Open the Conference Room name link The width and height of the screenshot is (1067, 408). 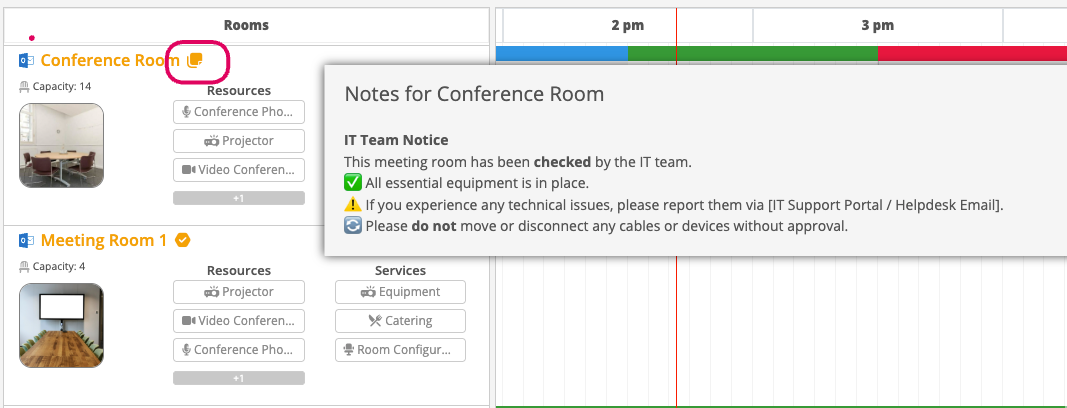click(x=110, y=61)
